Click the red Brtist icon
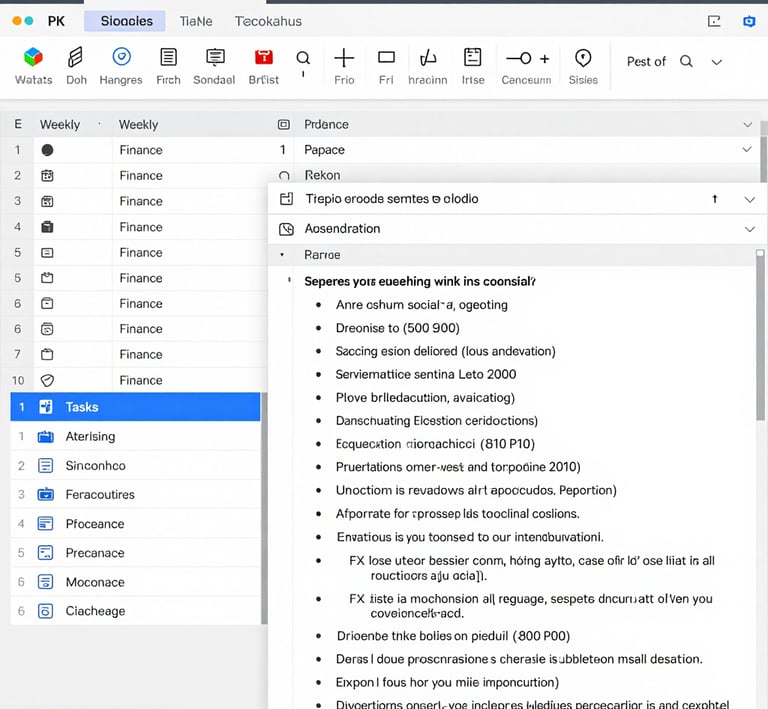Image resolution: width=768 pixels, height=709 pixels. pos(263,58)
